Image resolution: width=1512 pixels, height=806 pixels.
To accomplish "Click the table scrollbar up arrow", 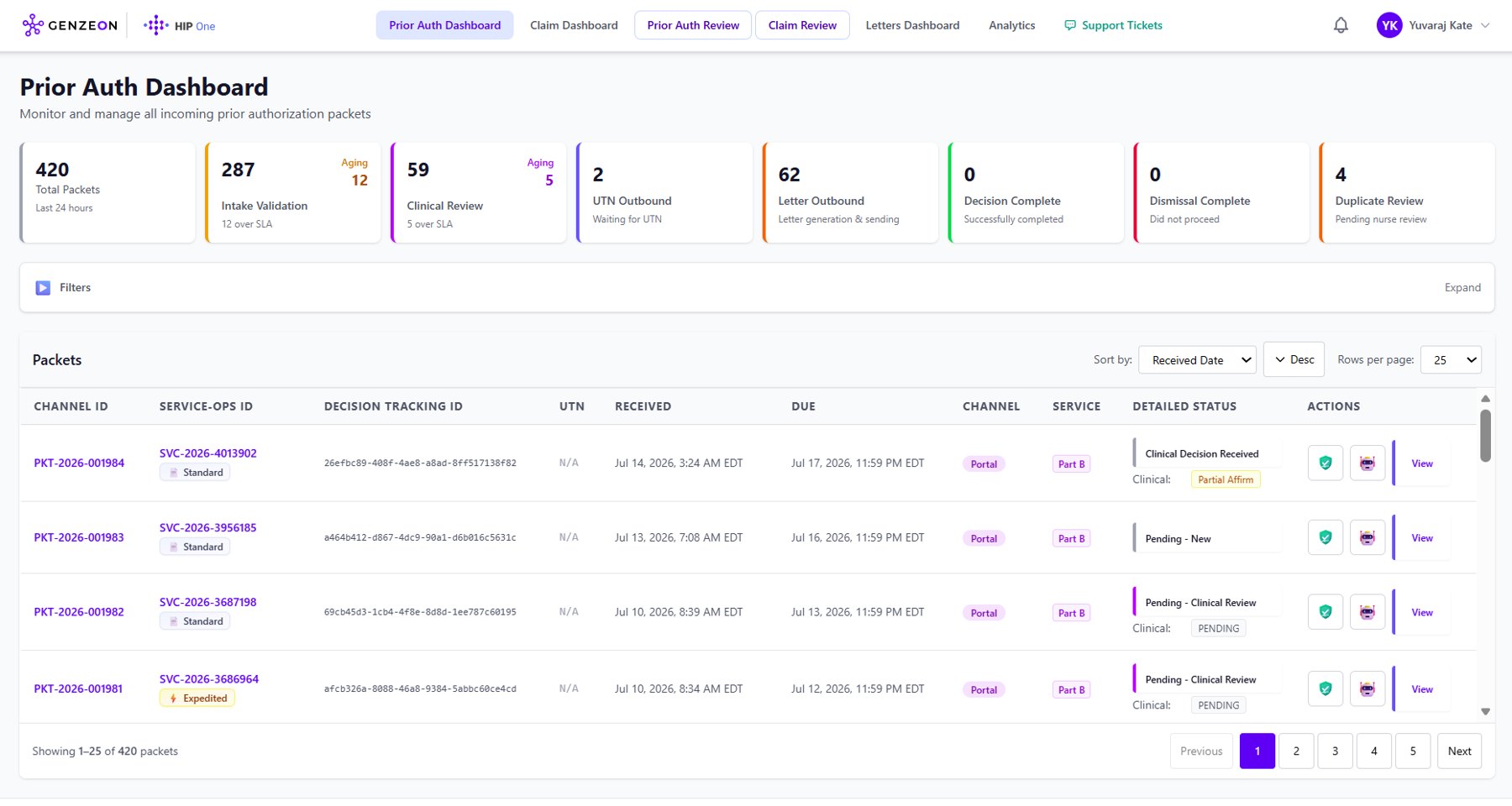I will [x=1485, y=399].
